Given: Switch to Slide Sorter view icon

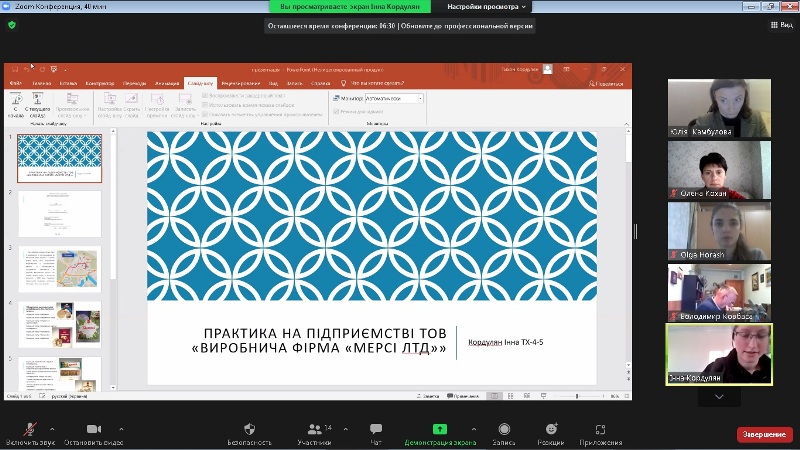Looking at the screenshot, I should (510, 396).
